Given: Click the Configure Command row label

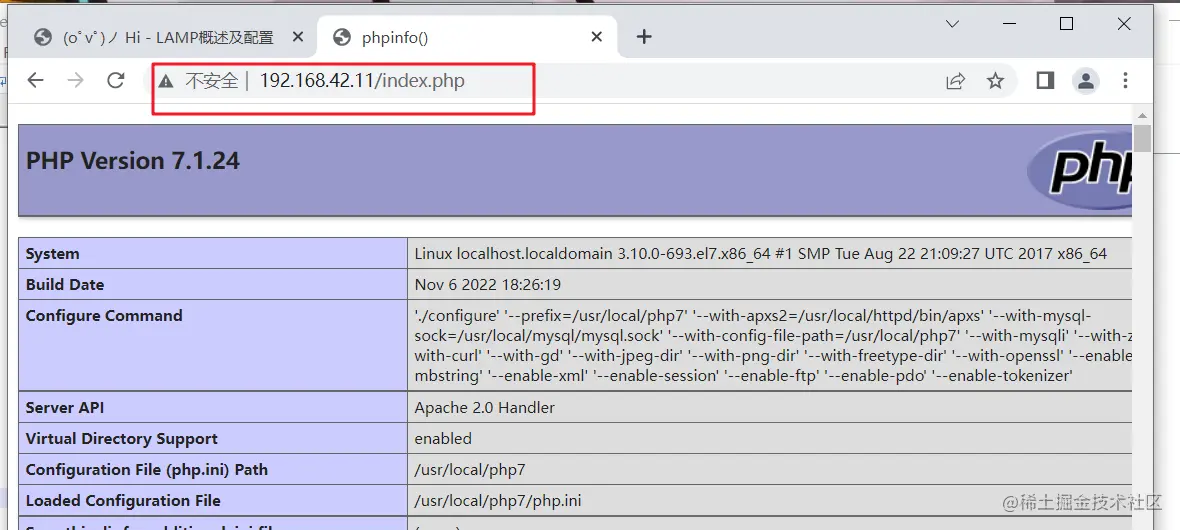Looking at the screenshot, I should [x=104, y=316].
